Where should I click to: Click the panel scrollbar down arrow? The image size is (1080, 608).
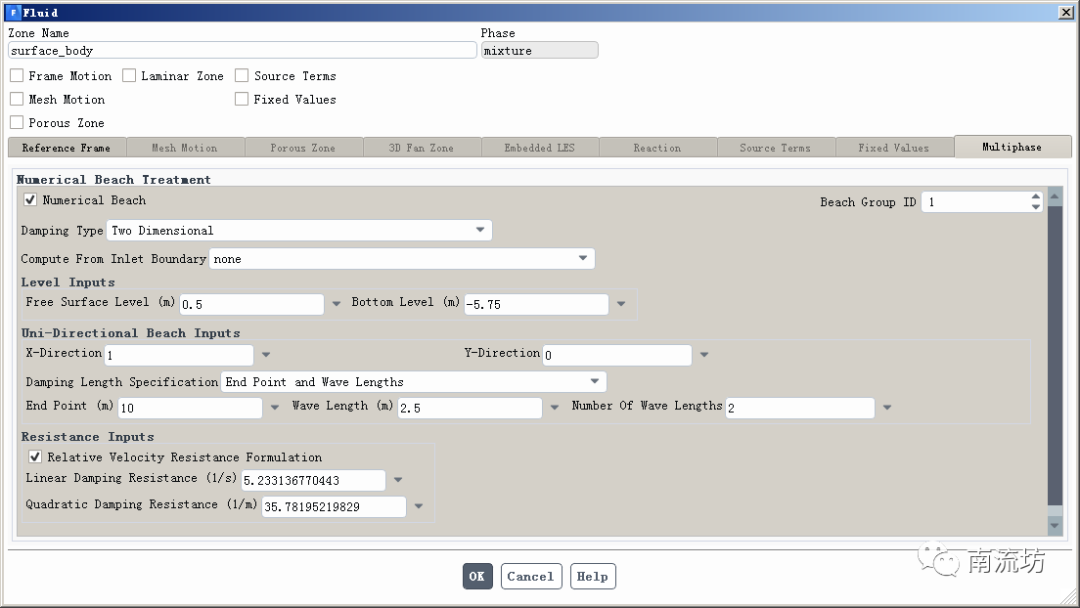[1055, 525]
